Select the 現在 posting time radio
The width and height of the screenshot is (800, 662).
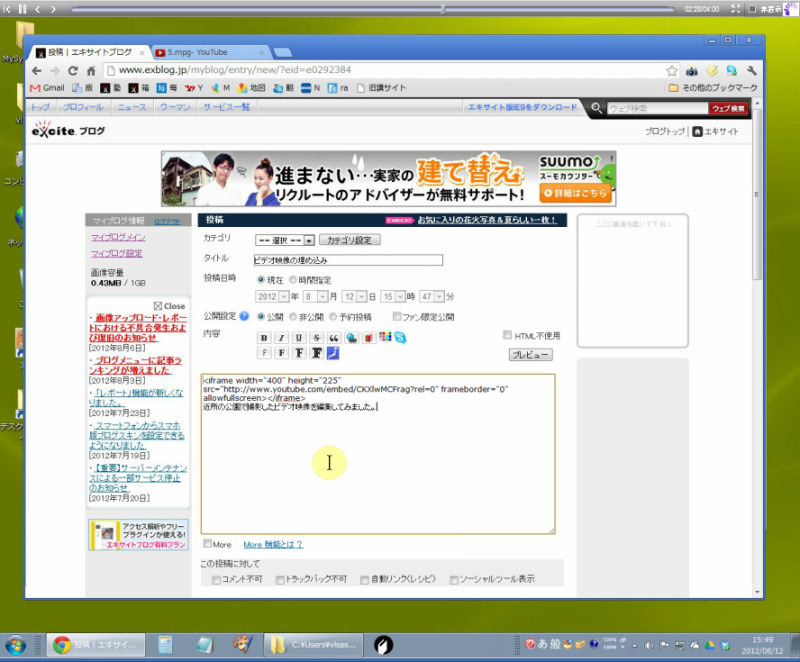261,279
